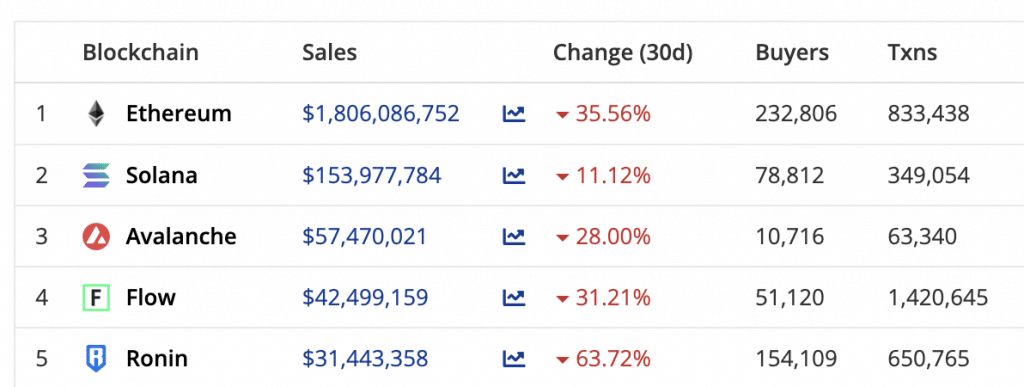The width and height of the screenshot is (1024, 387).
Task: Click the Flow logo icon
Action: pyautogui.click(x=96, y=298)
